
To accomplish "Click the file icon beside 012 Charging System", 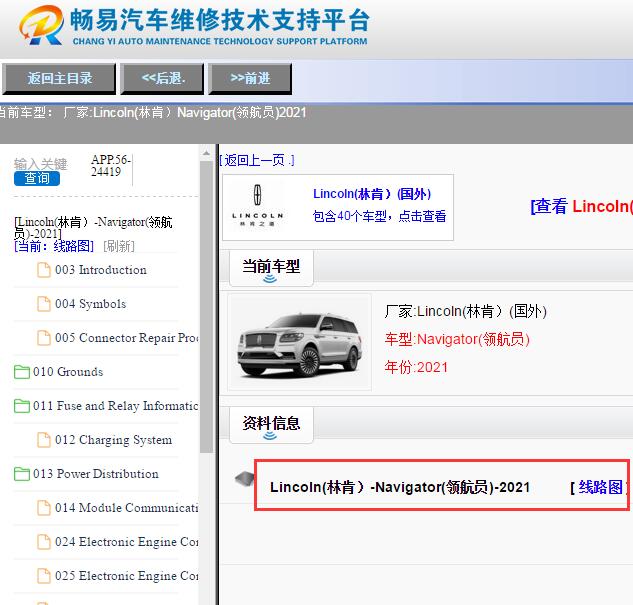I will (x=44, y=440).
